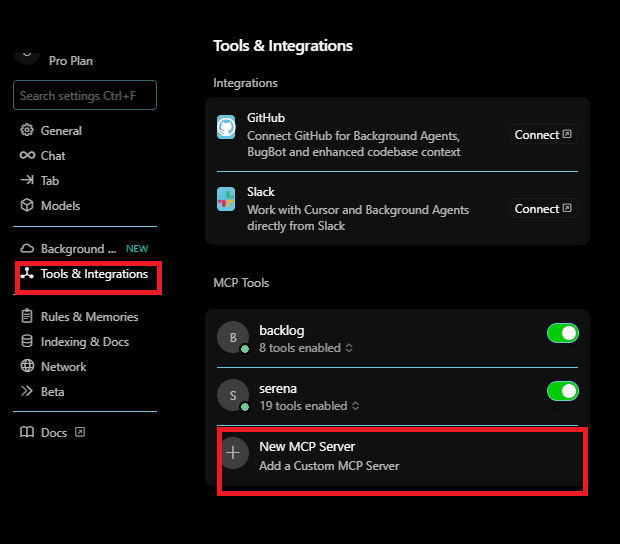Click the Models cube icon

point(27,205)
